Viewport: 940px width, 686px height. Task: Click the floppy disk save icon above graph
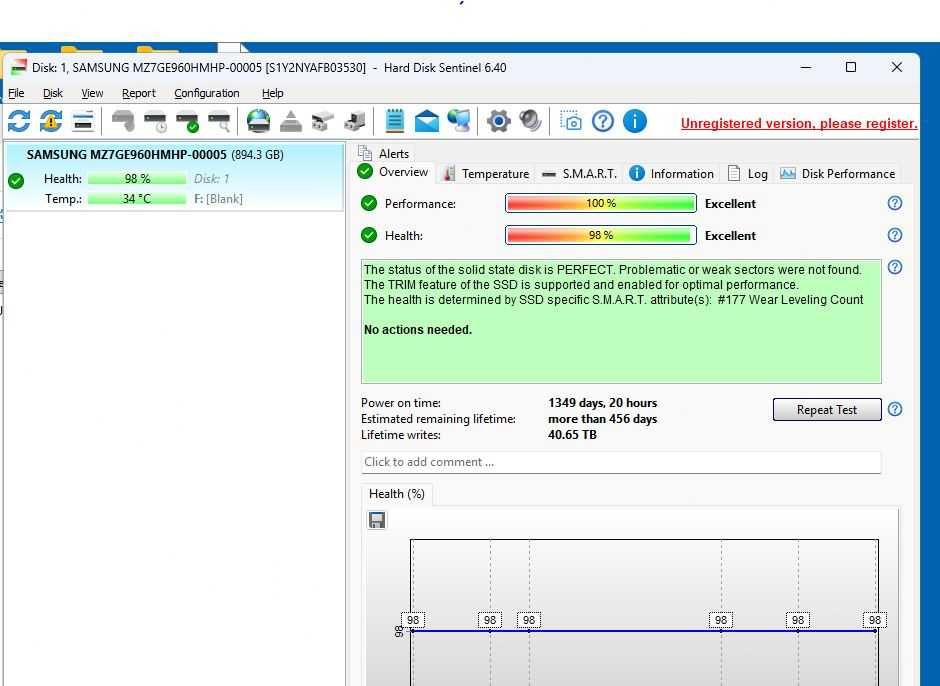tap(377, 520)
